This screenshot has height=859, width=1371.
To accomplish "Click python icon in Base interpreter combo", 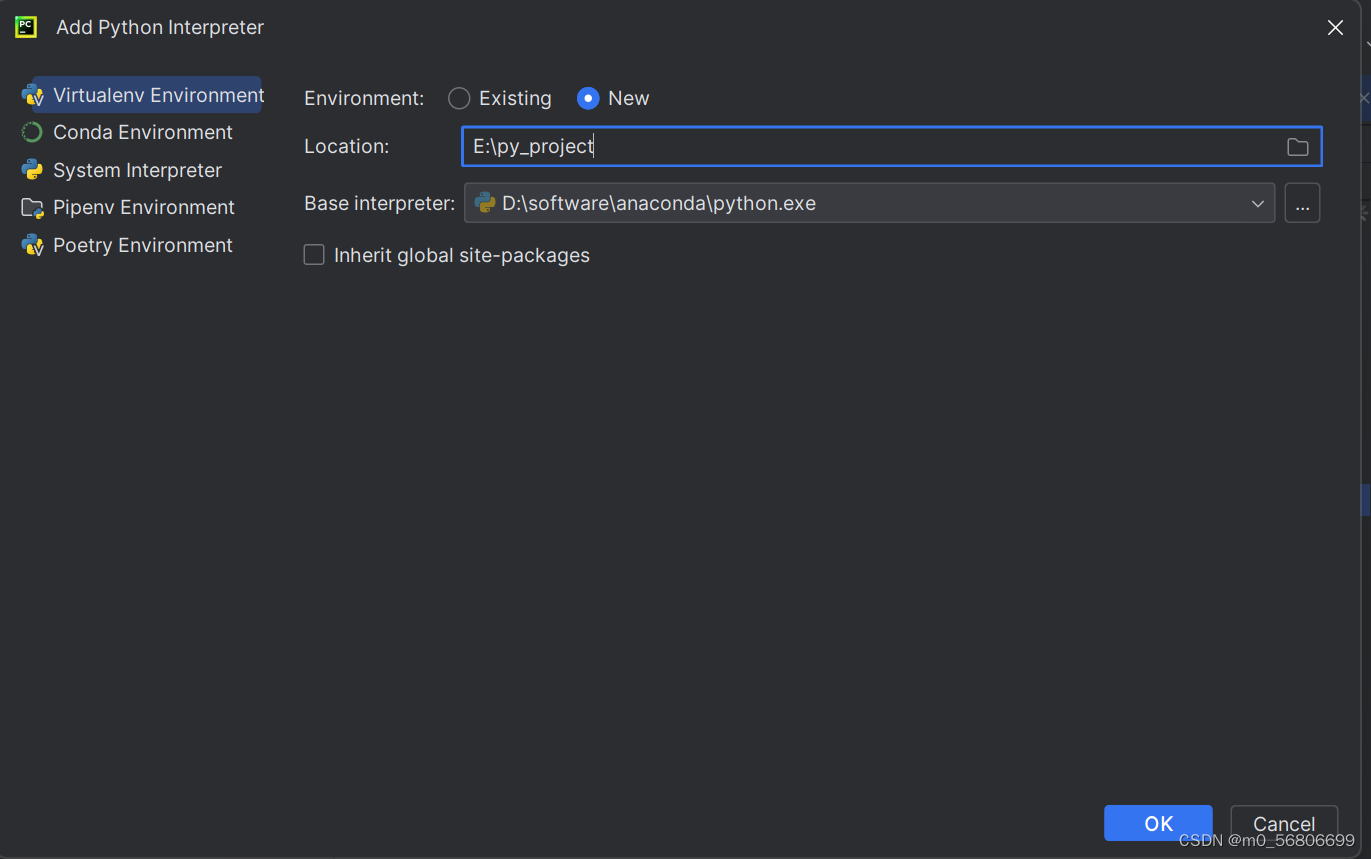I will click(485, 203).
